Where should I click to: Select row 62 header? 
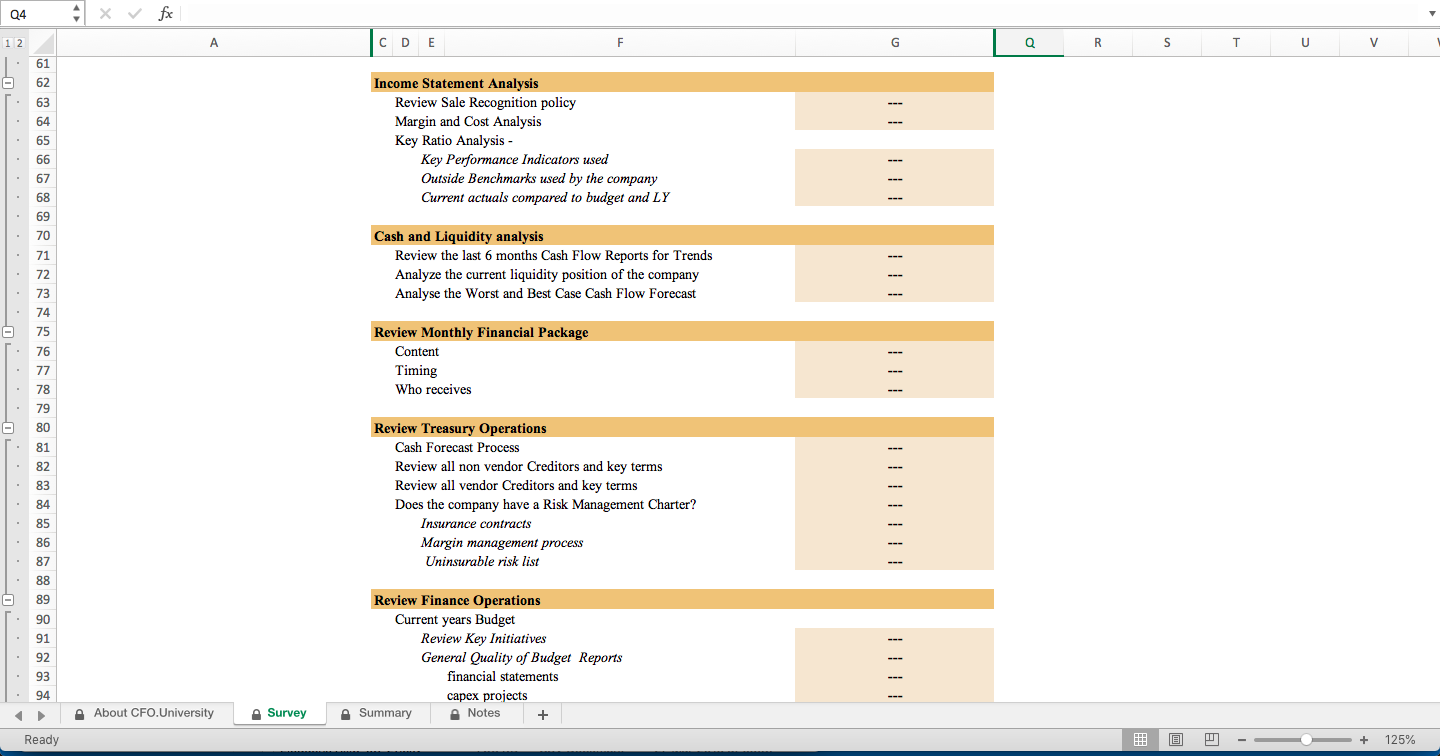43,83
